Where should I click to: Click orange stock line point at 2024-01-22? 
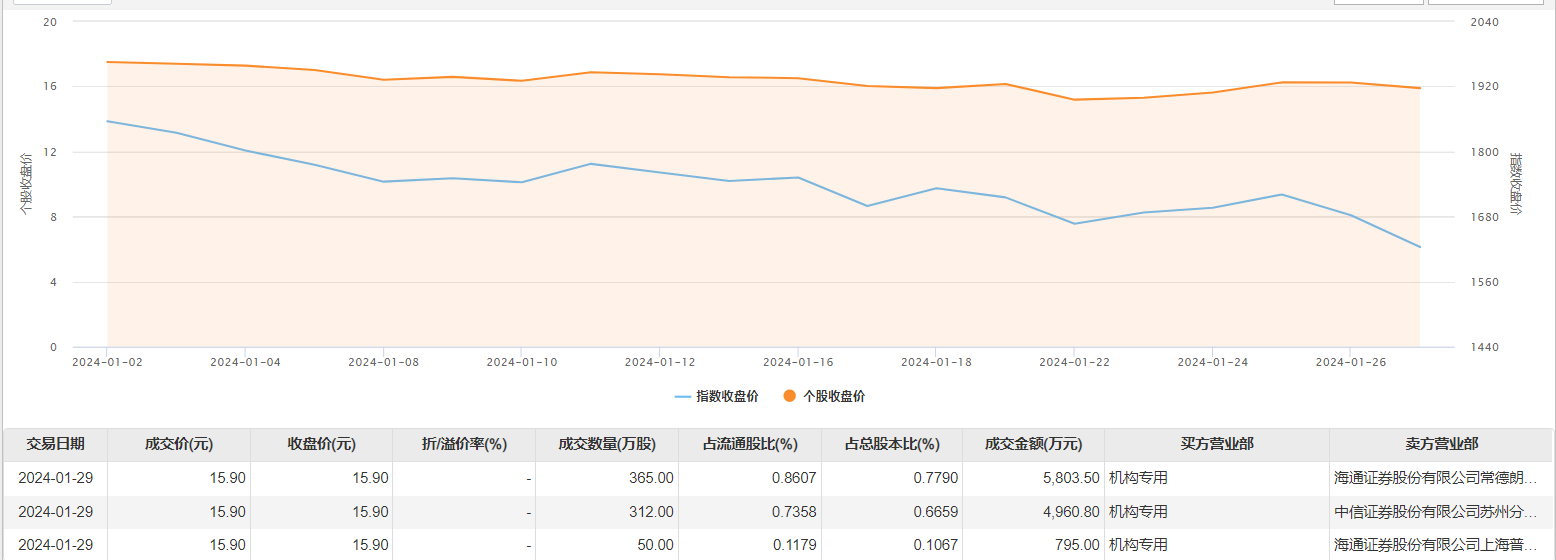[x=1074, y=99]
